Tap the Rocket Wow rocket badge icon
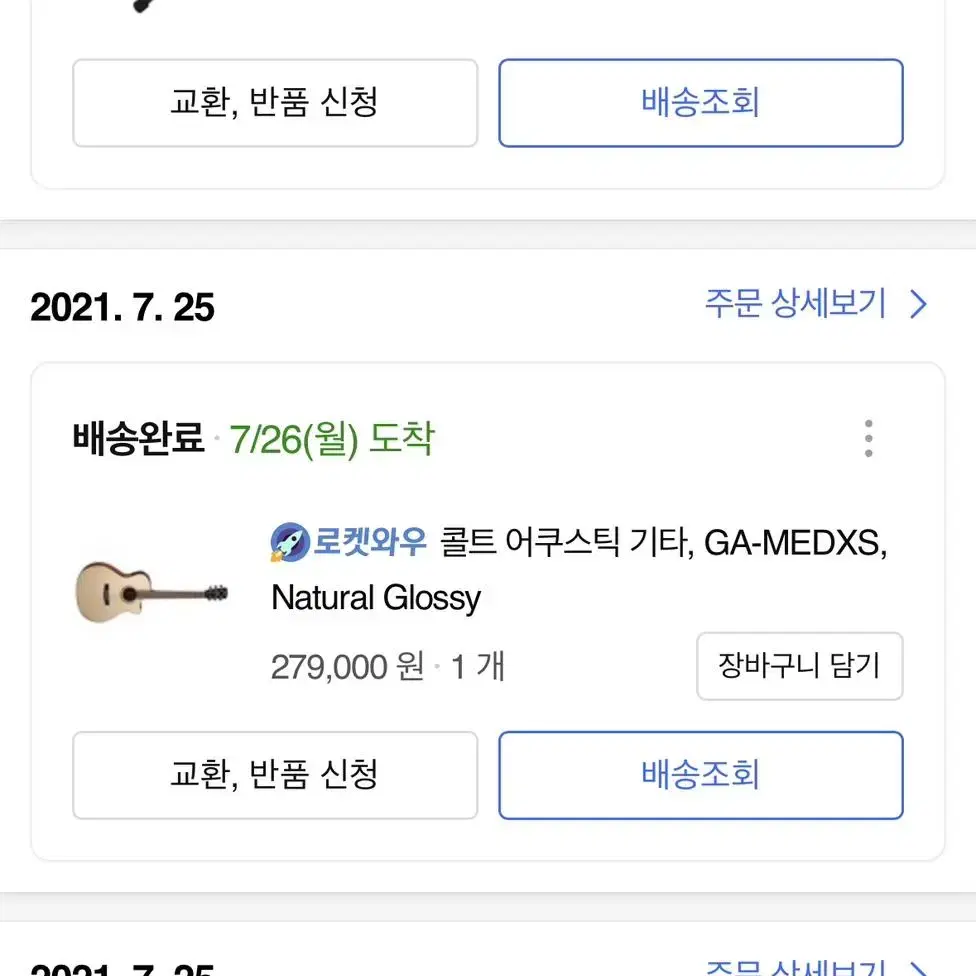Image resolution: width=976 pixels, height=976 pixels. pos(290,542)
